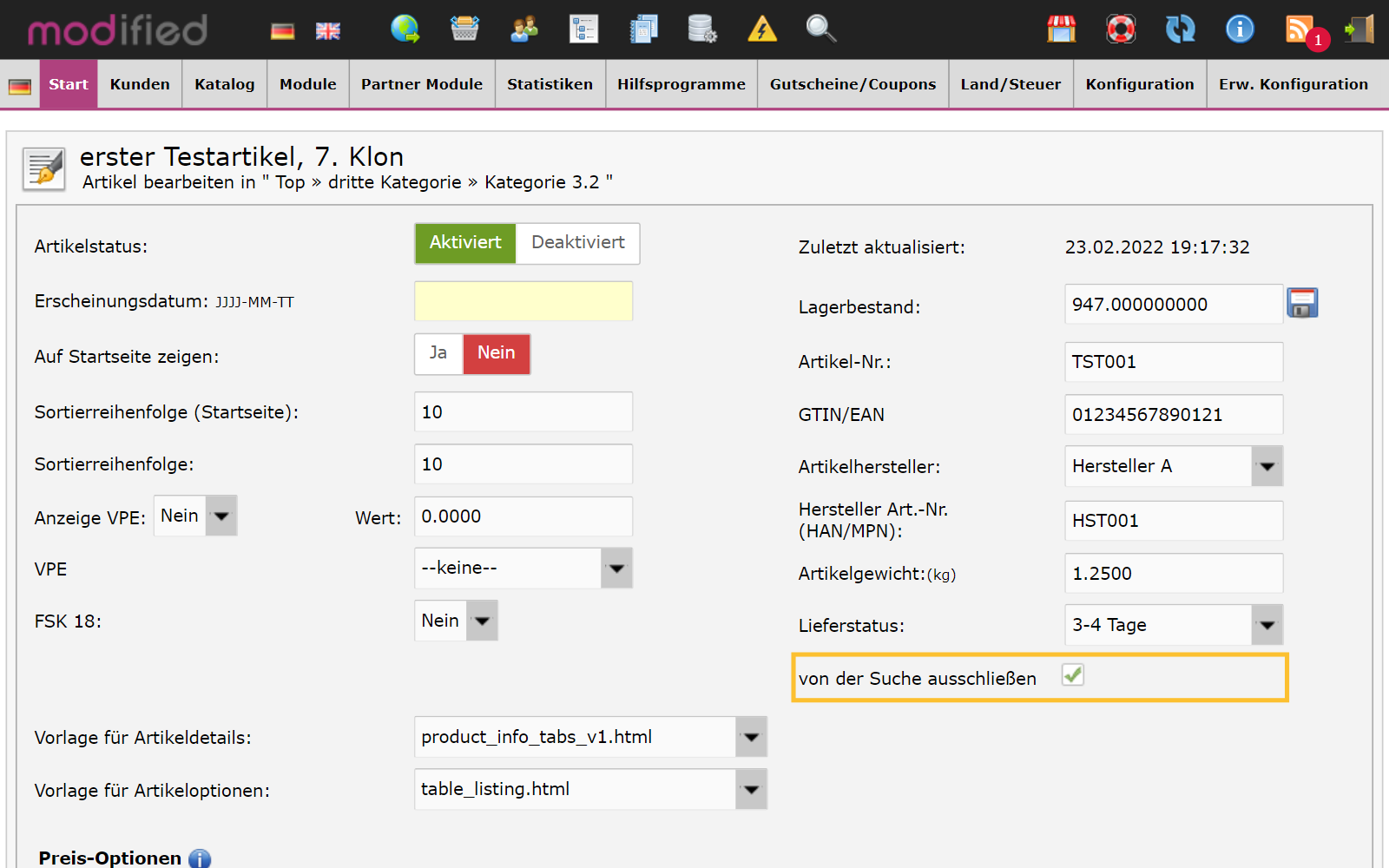Click the Aktiviert status button
The image size is (1389, 868).
(x=465, y=243)
